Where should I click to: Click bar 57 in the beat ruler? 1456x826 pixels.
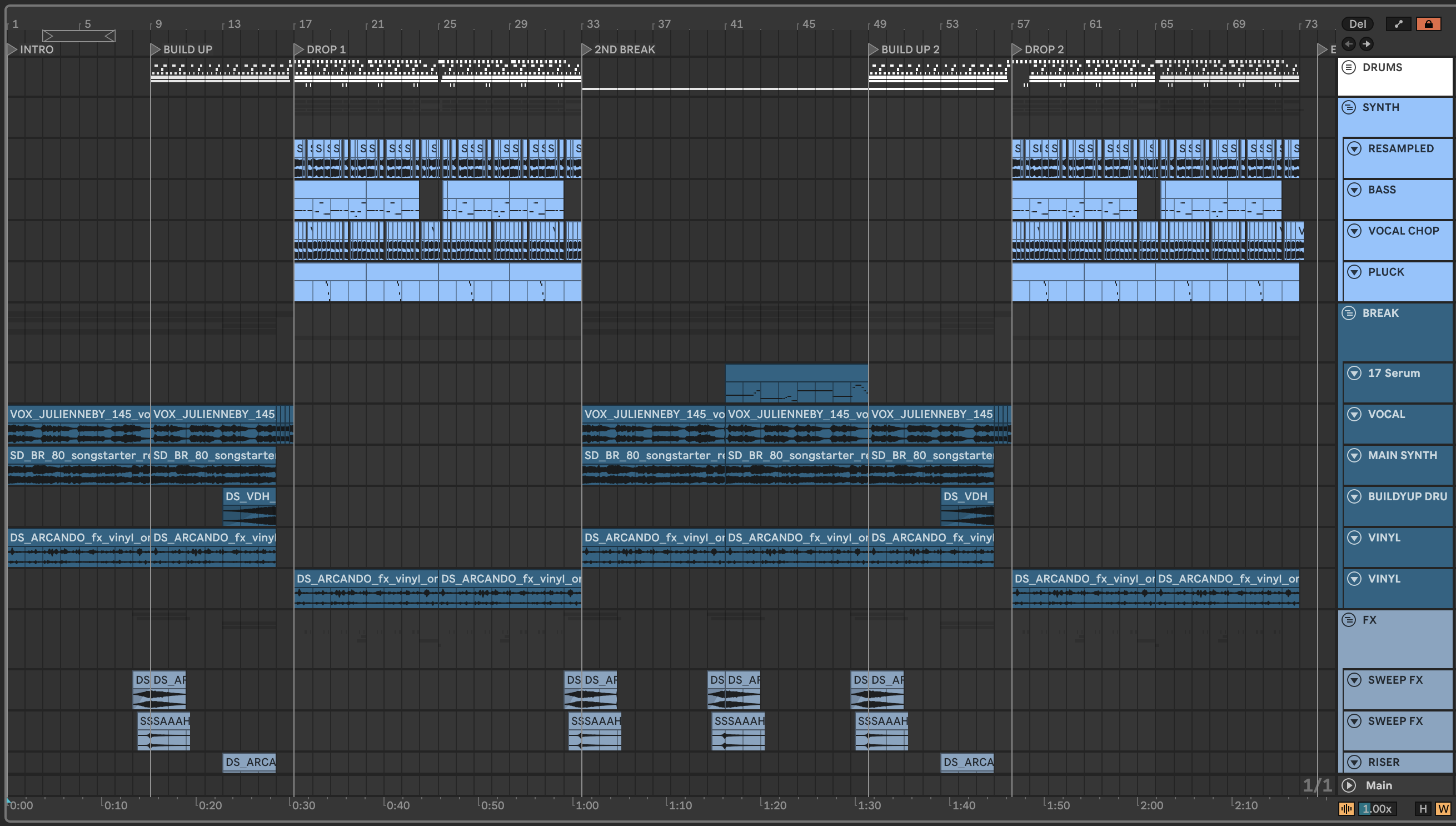[x=1023, y=24]
